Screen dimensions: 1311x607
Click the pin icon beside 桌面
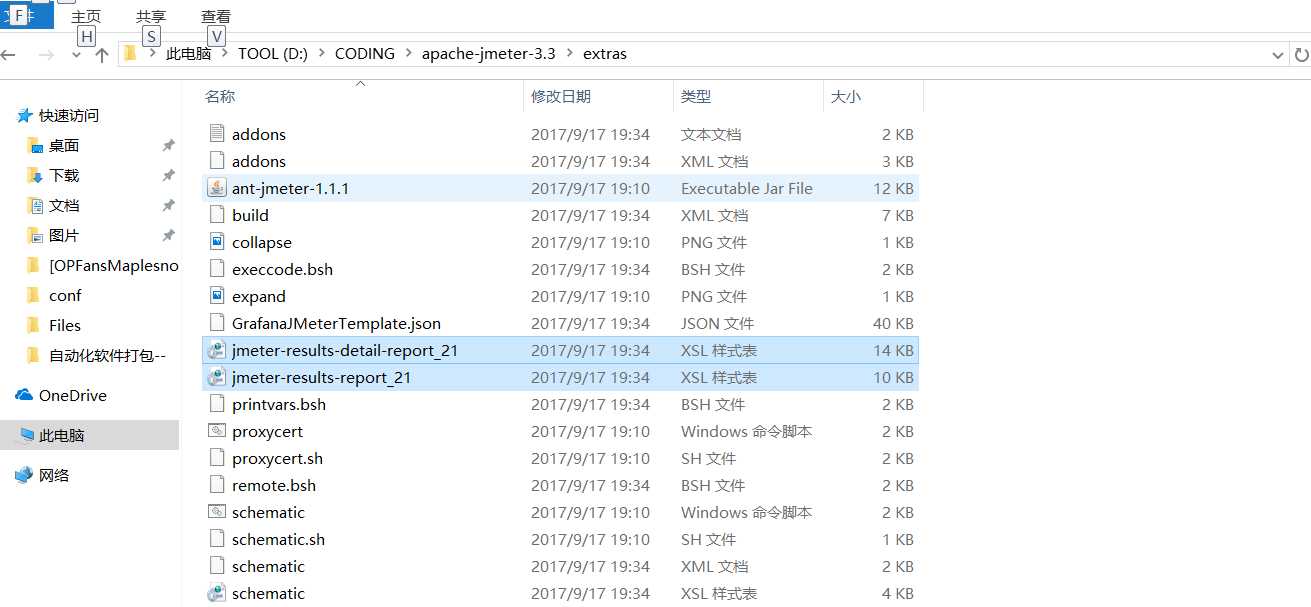click(168, 145)
